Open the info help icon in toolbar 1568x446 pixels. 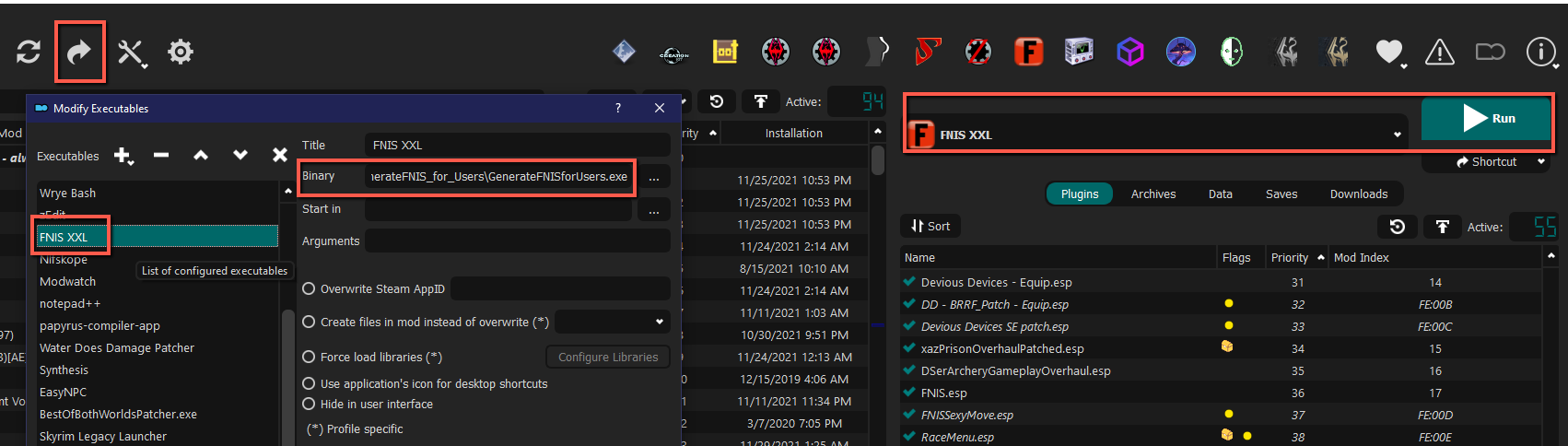pyautogui.click(x=1541, y=52)
